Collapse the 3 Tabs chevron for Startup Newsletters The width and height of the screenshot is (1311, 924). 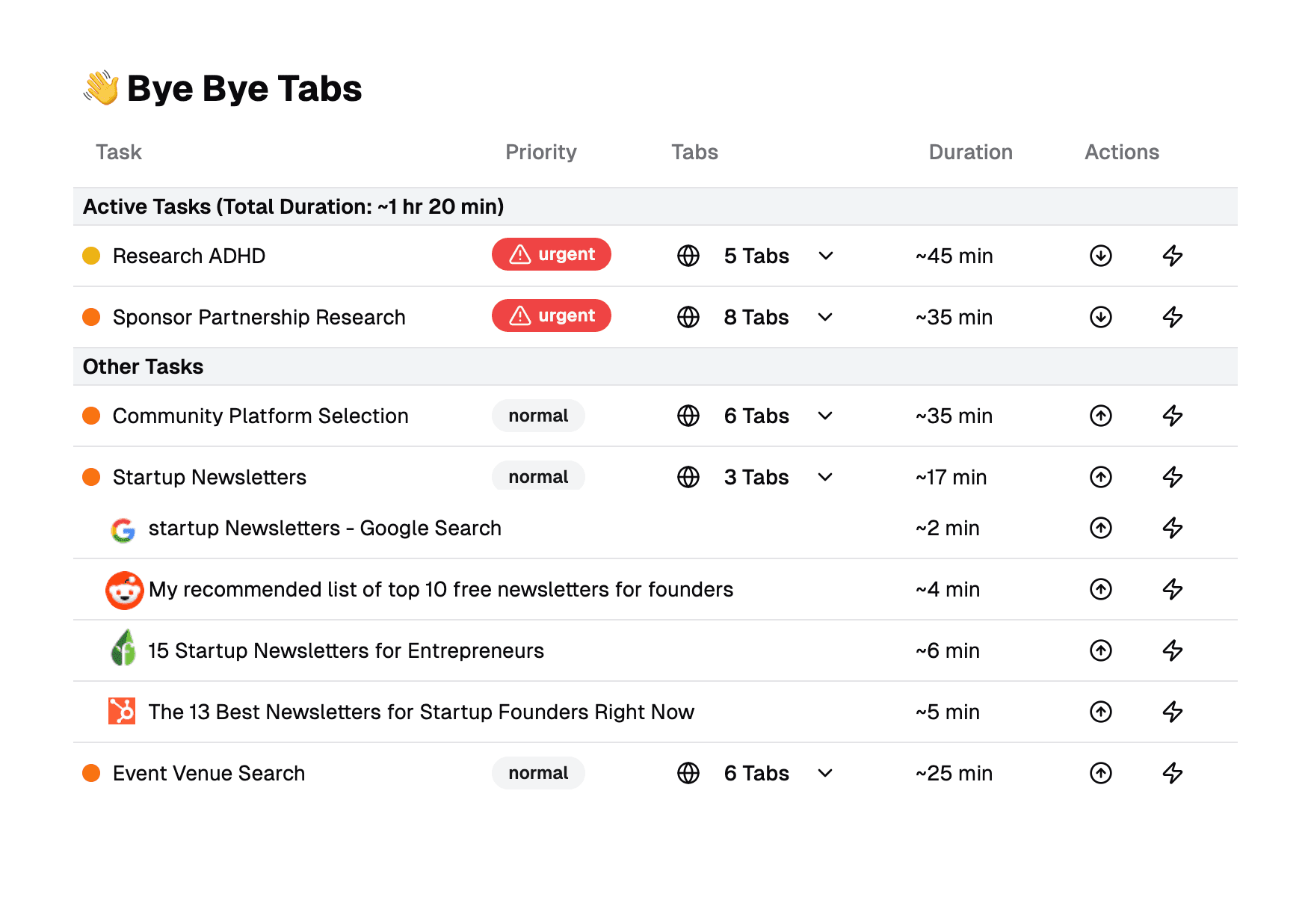click(825, 477)
